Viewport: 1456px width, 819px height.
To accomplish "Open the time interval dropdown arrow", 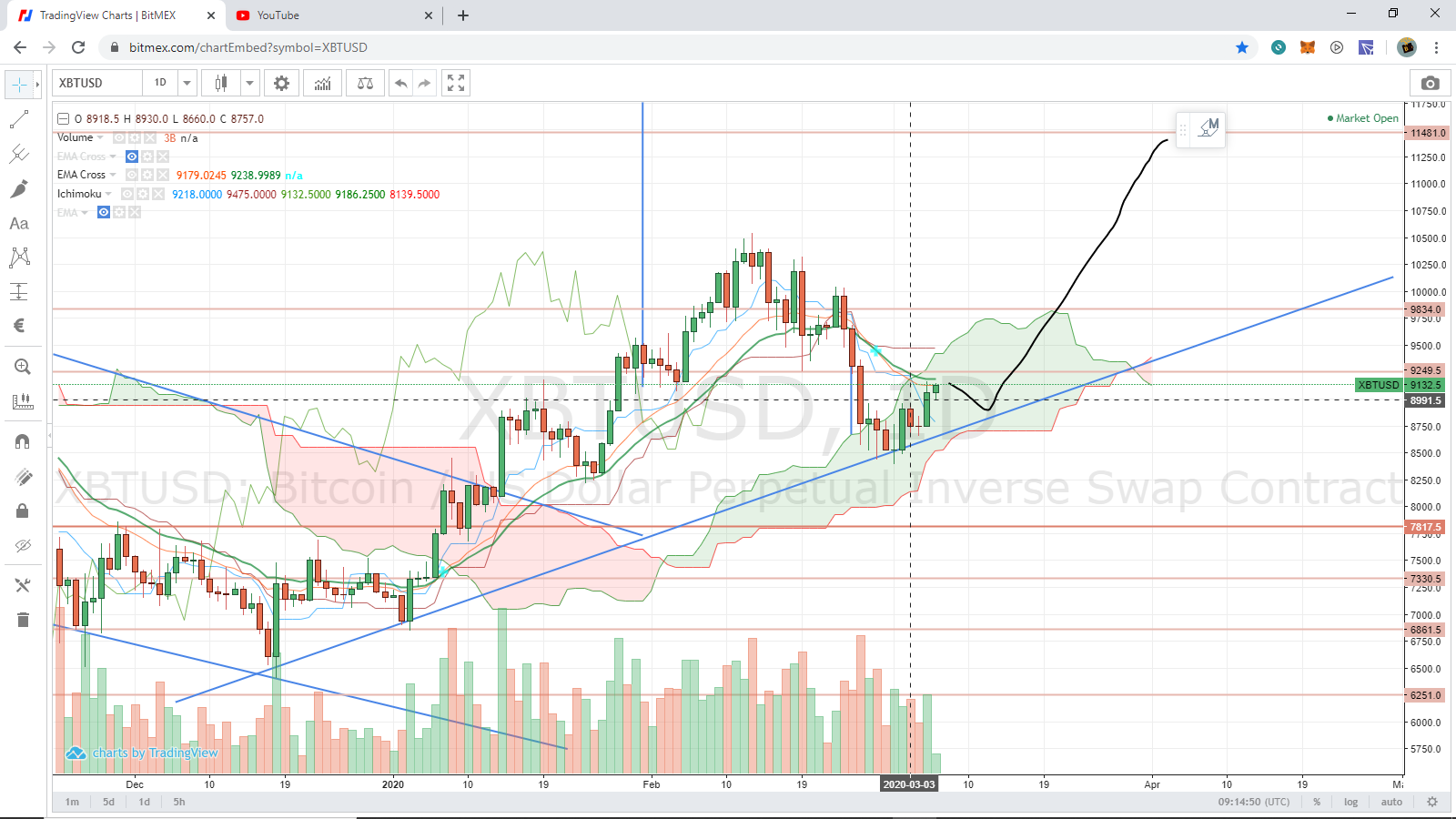I will pos(187,83).
